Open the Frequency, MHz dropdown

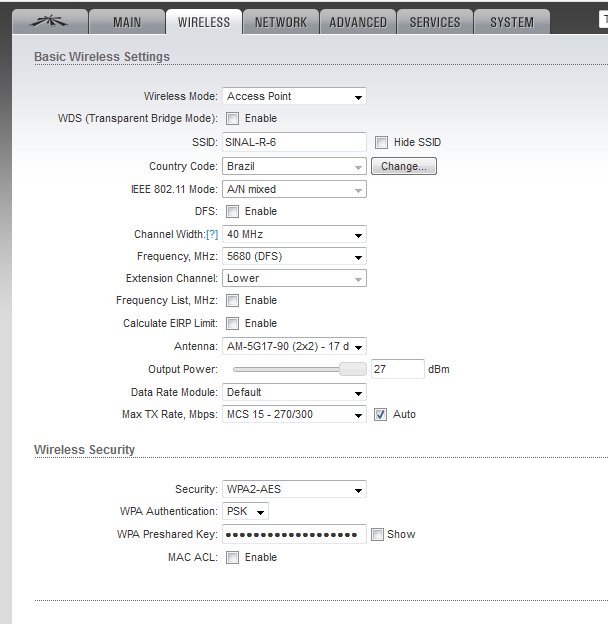coord(294,256)
